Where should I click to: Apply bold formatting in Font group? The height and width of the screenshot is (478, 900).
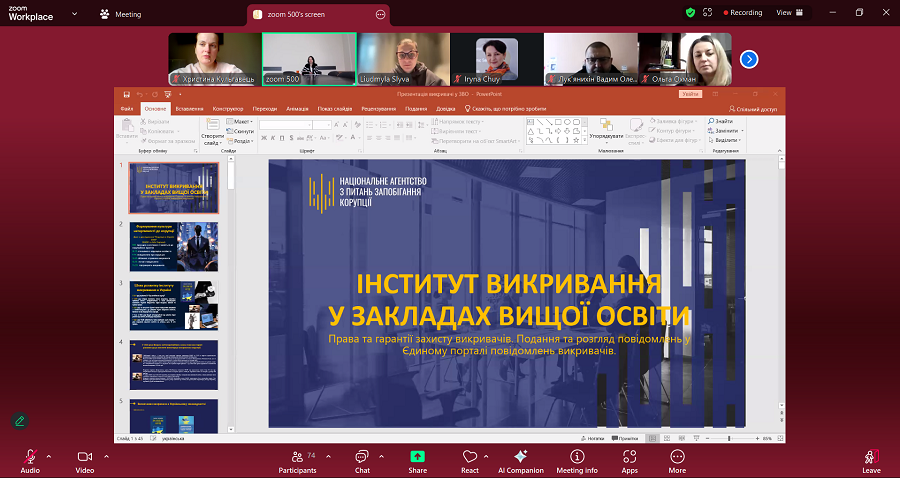pyautogui.click(x=263, y=138)
